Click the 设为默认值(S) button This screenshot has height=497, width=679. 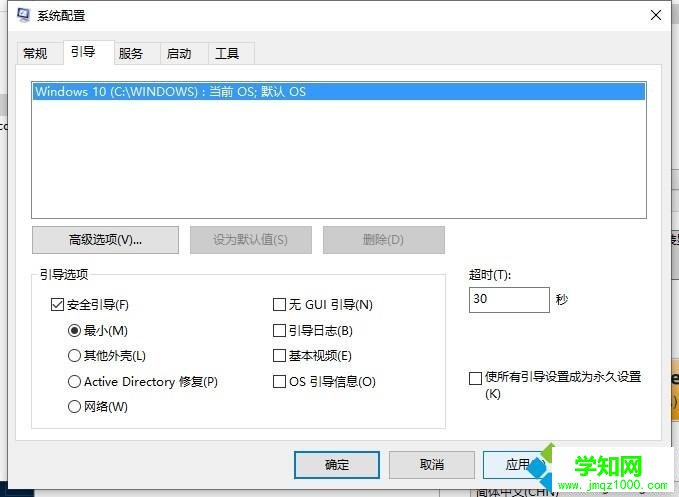251,239
